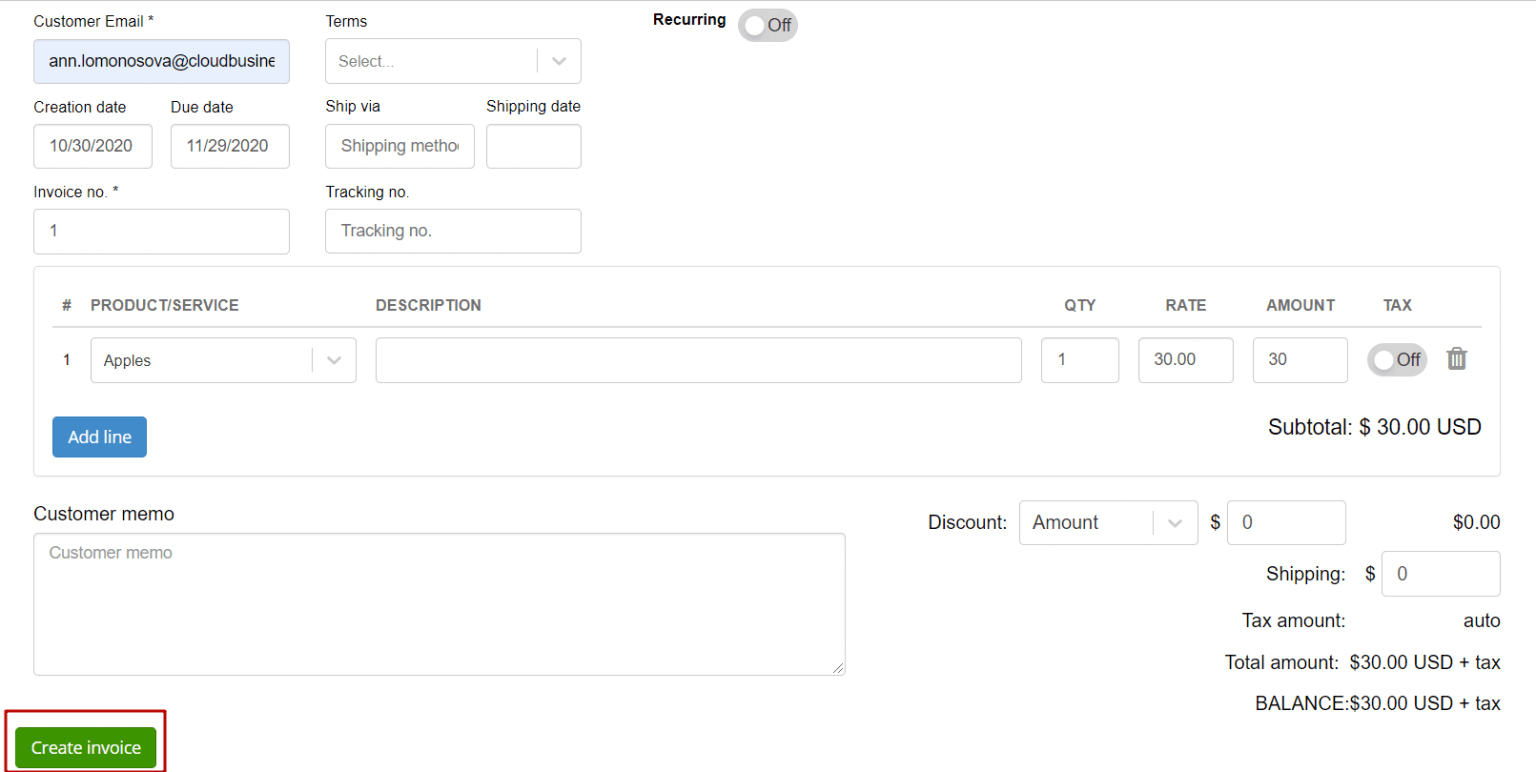Click the Discount dropdown arrow
This screenshot has width=1536, height=772.
tap(1175, 522)
